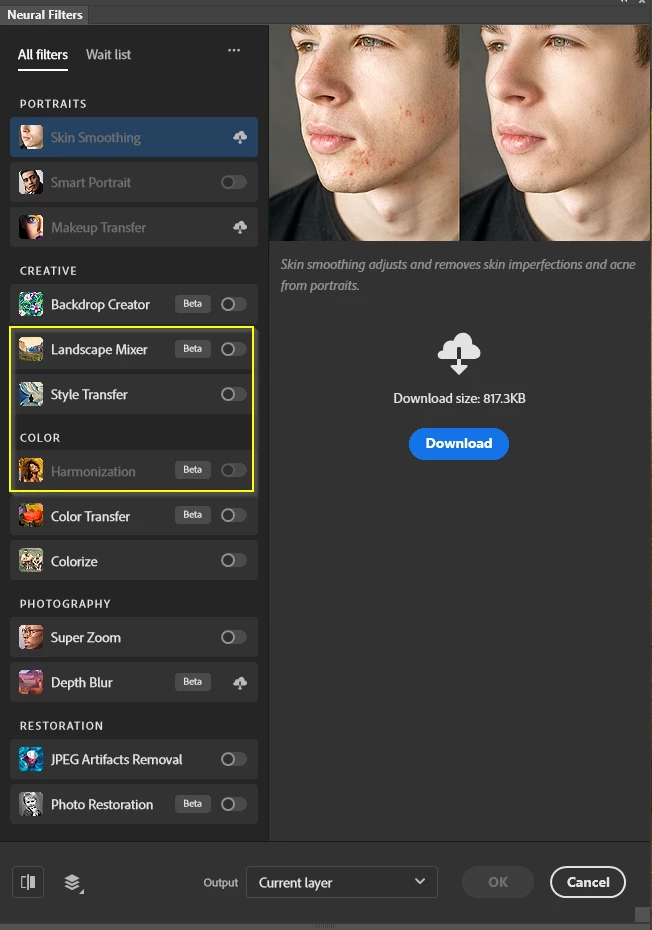Click the large cloud download icon

(459, 353)
